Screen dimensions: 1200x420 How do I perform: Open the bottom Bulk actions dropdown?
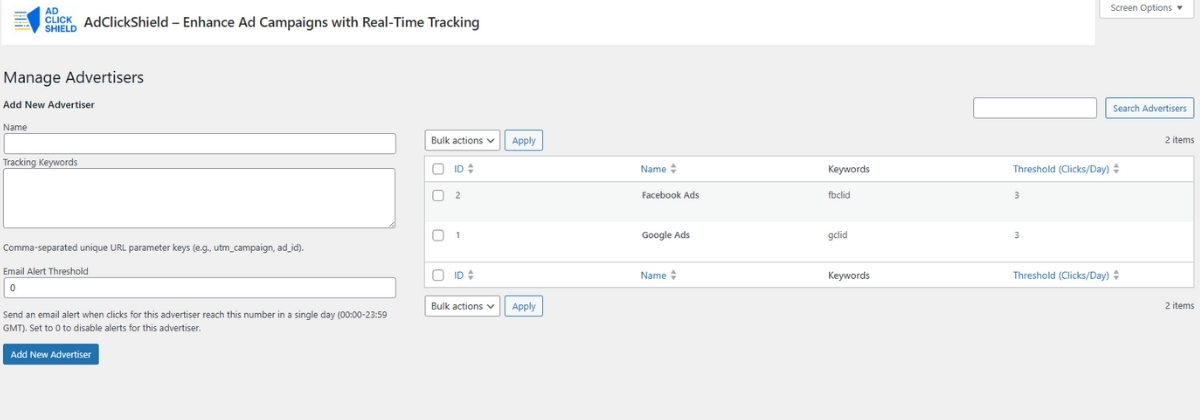(462, 306)
